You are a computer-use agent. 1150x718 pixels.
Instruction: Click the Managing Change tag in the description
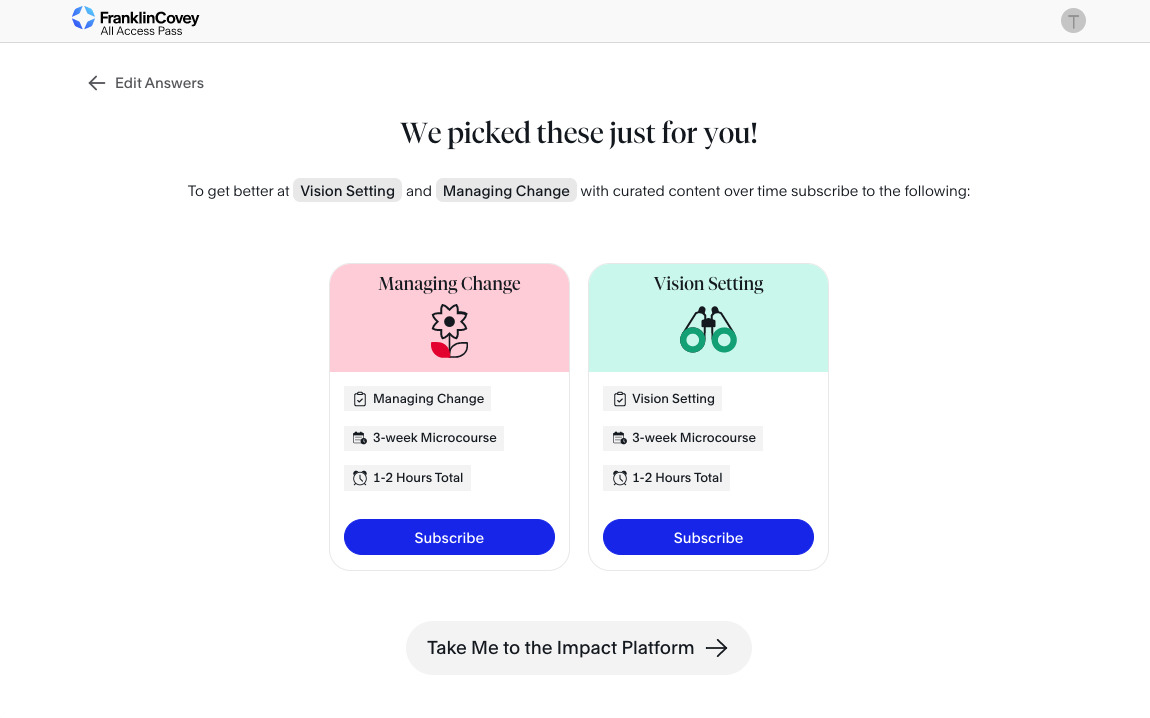coord(506,191)
